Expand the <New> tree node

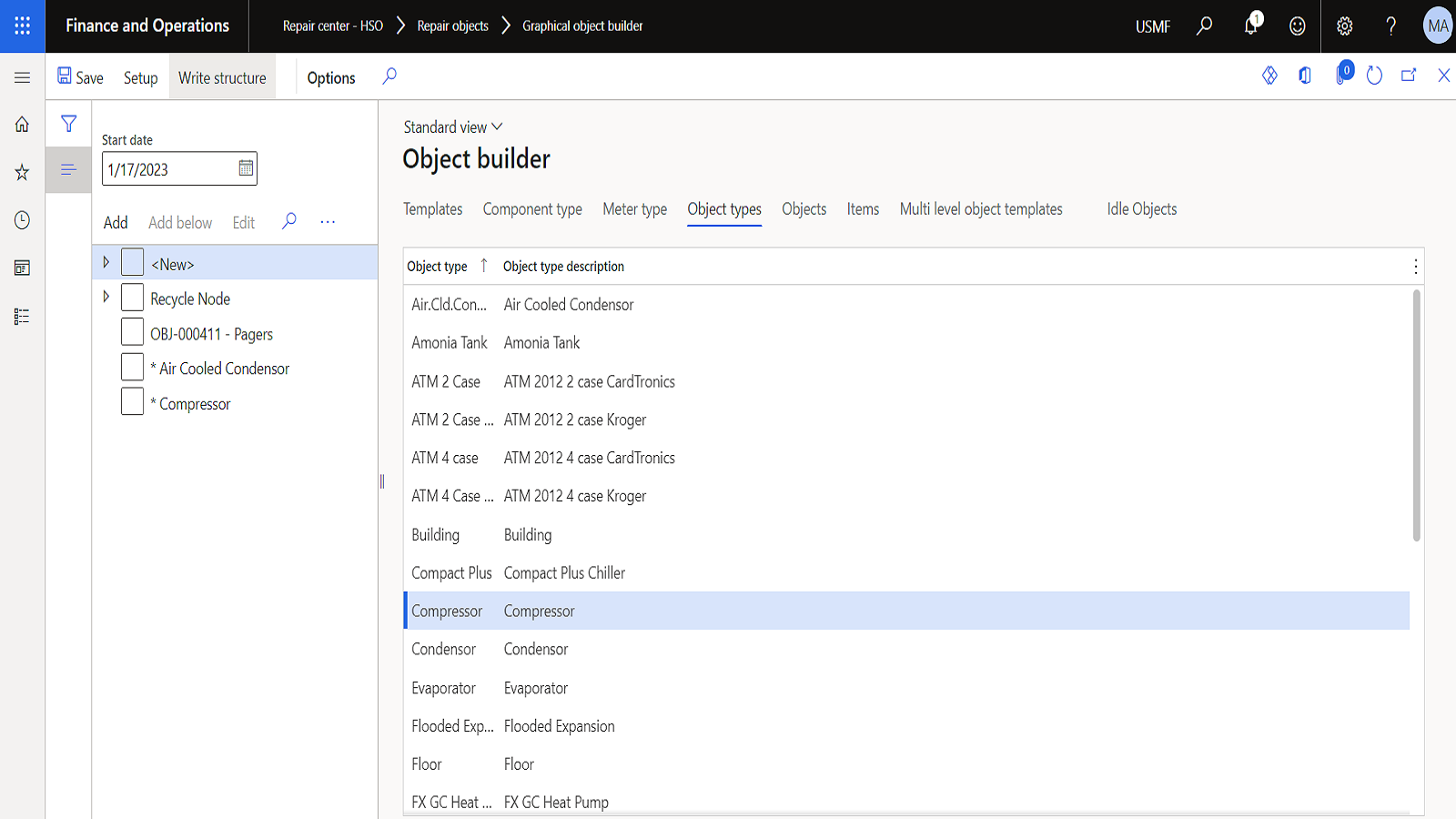pos(106,263)
